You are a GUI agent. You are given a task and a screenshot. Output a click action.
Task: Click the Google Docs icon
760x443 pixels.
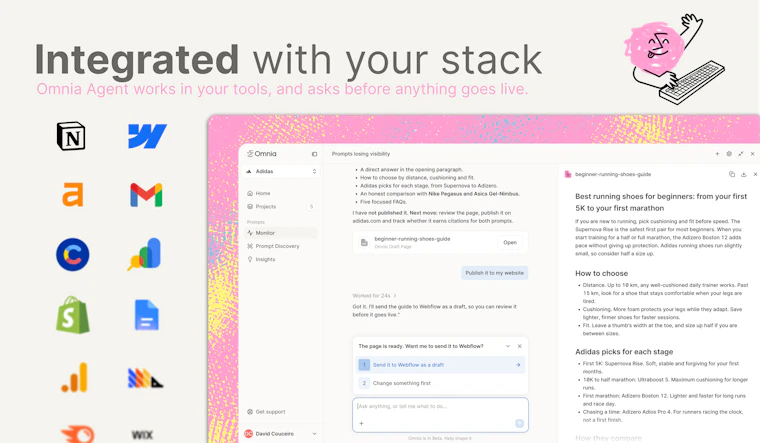click(146, 315)
